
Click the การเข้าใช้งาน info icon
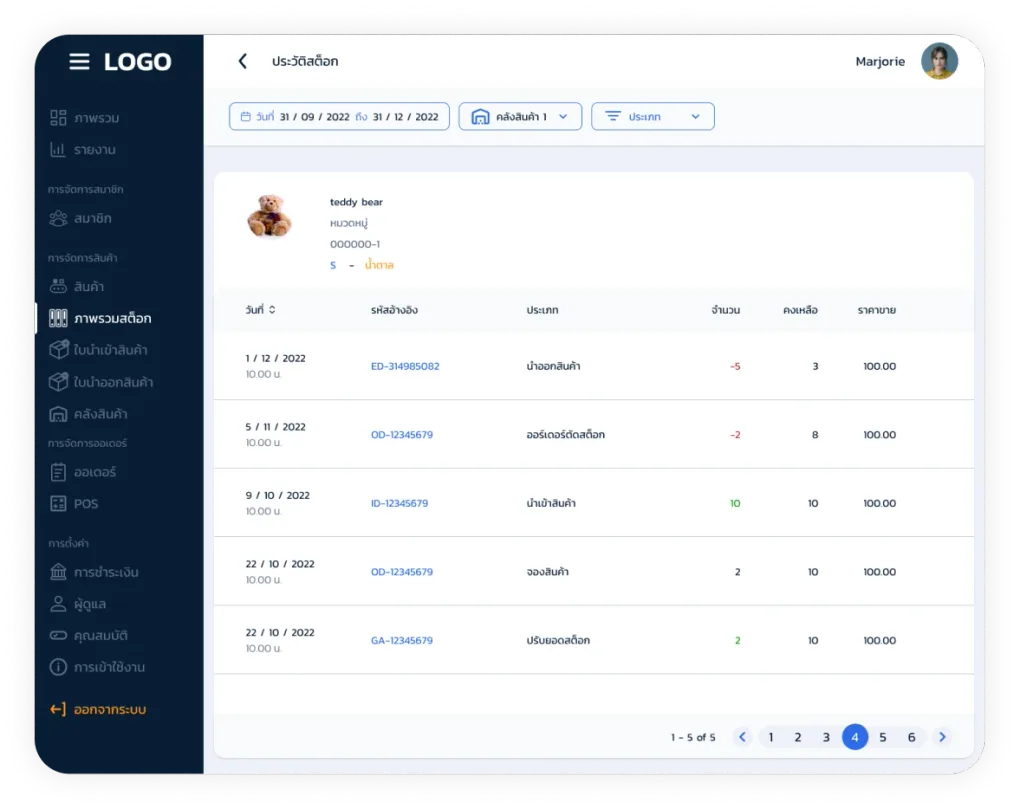click(x=58, y=667)
